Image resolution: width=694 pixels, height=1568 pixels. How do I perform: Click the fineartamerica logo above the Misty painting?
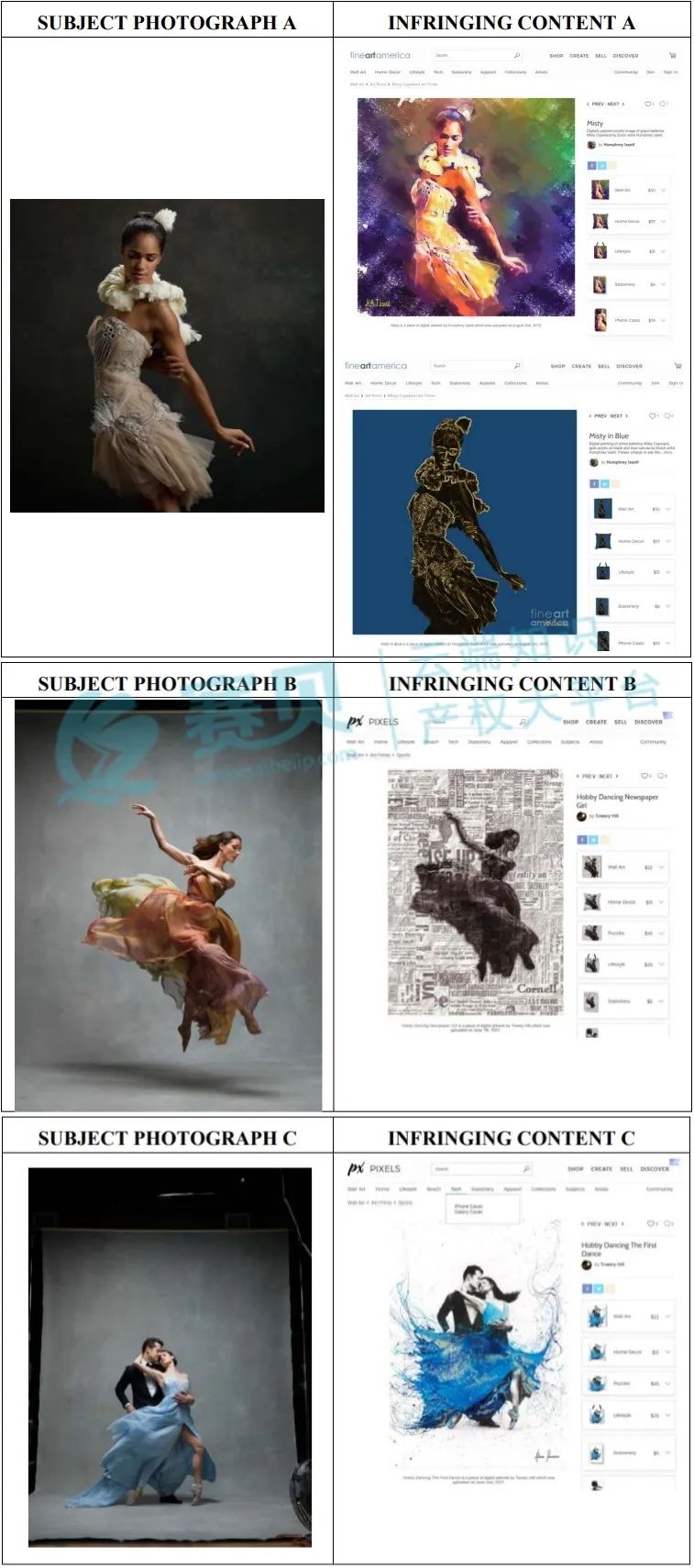click(x=380, y=55)
